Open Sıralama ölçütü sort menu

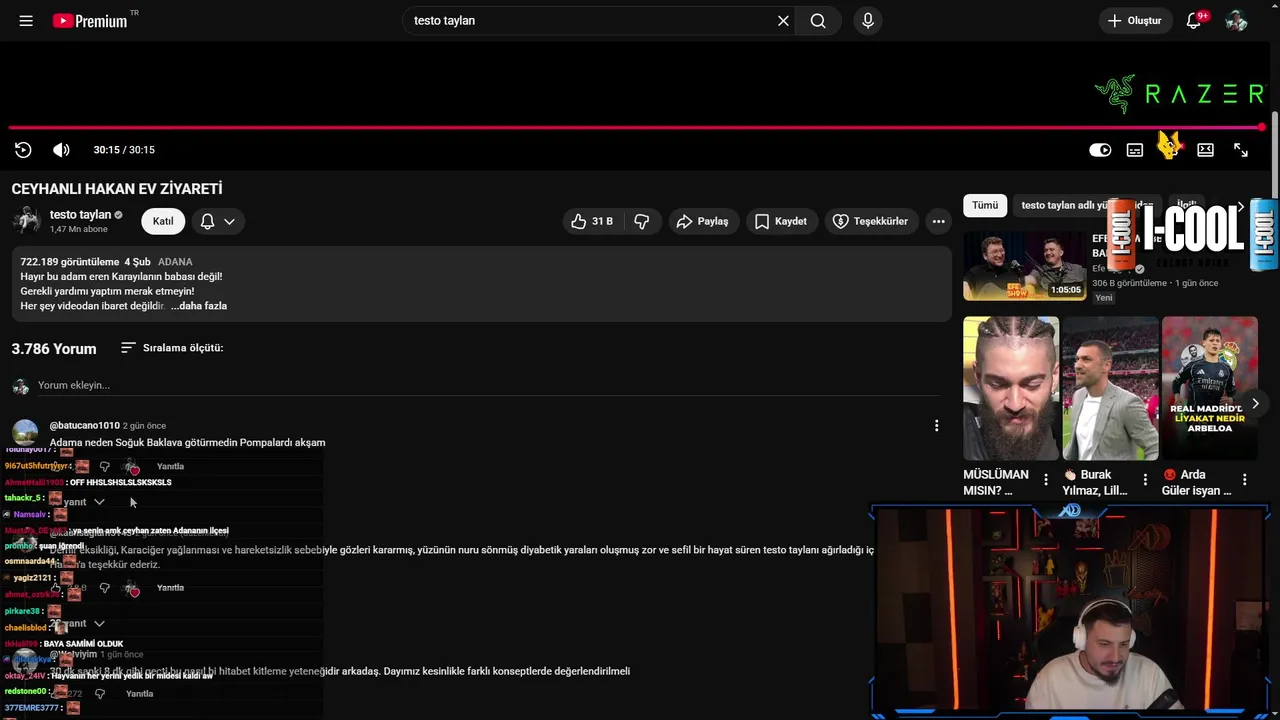click(x=172, y=348)
